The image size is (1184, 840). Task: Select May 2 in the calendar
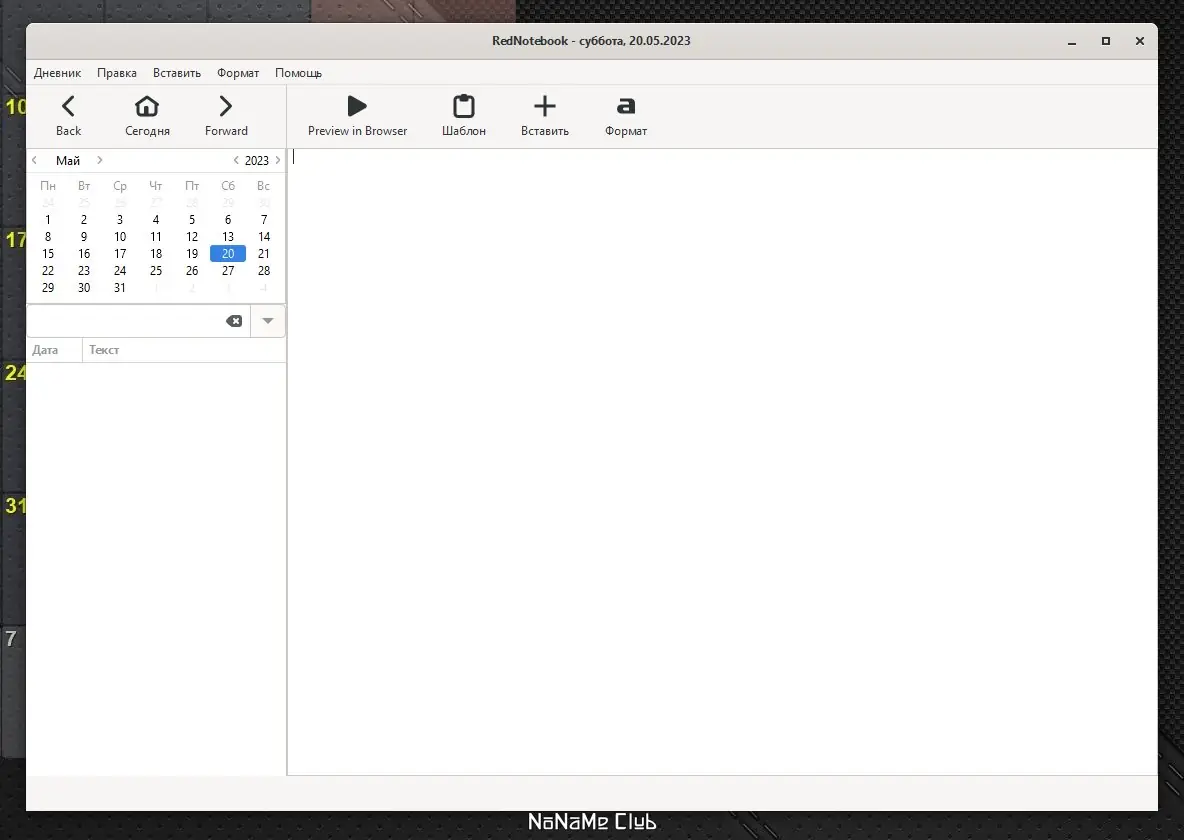[84, 220]
